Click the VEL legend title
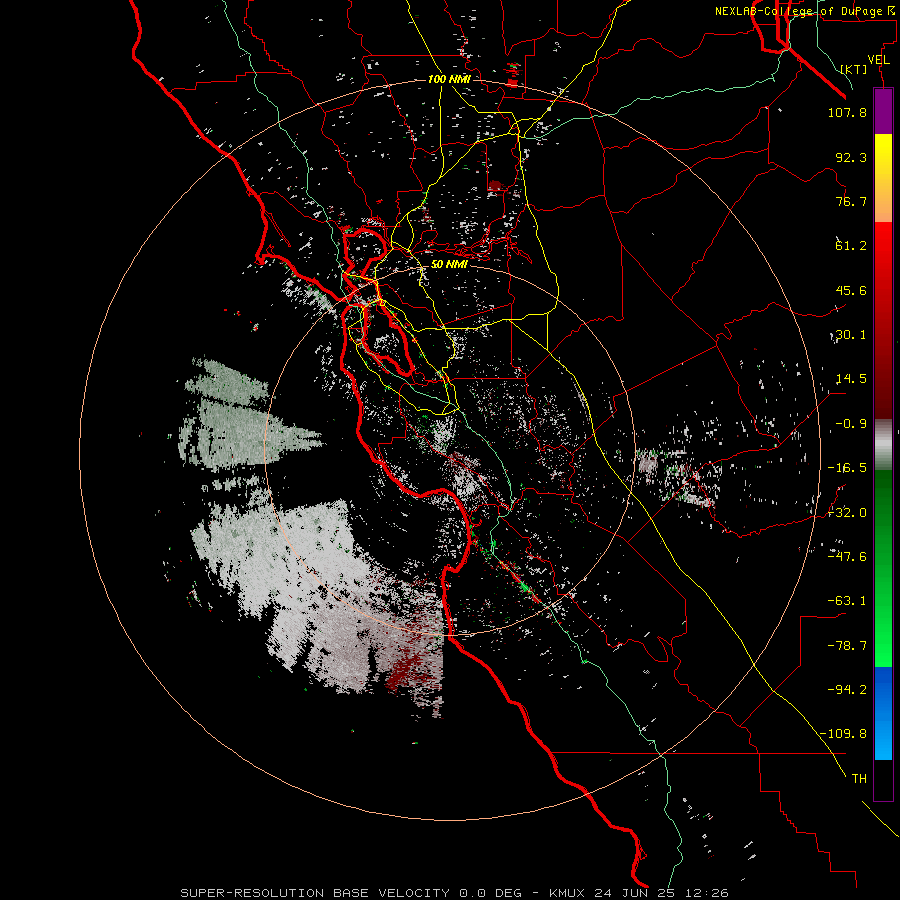Viewport: 900px width, 900px height. [x=878, y=59]
